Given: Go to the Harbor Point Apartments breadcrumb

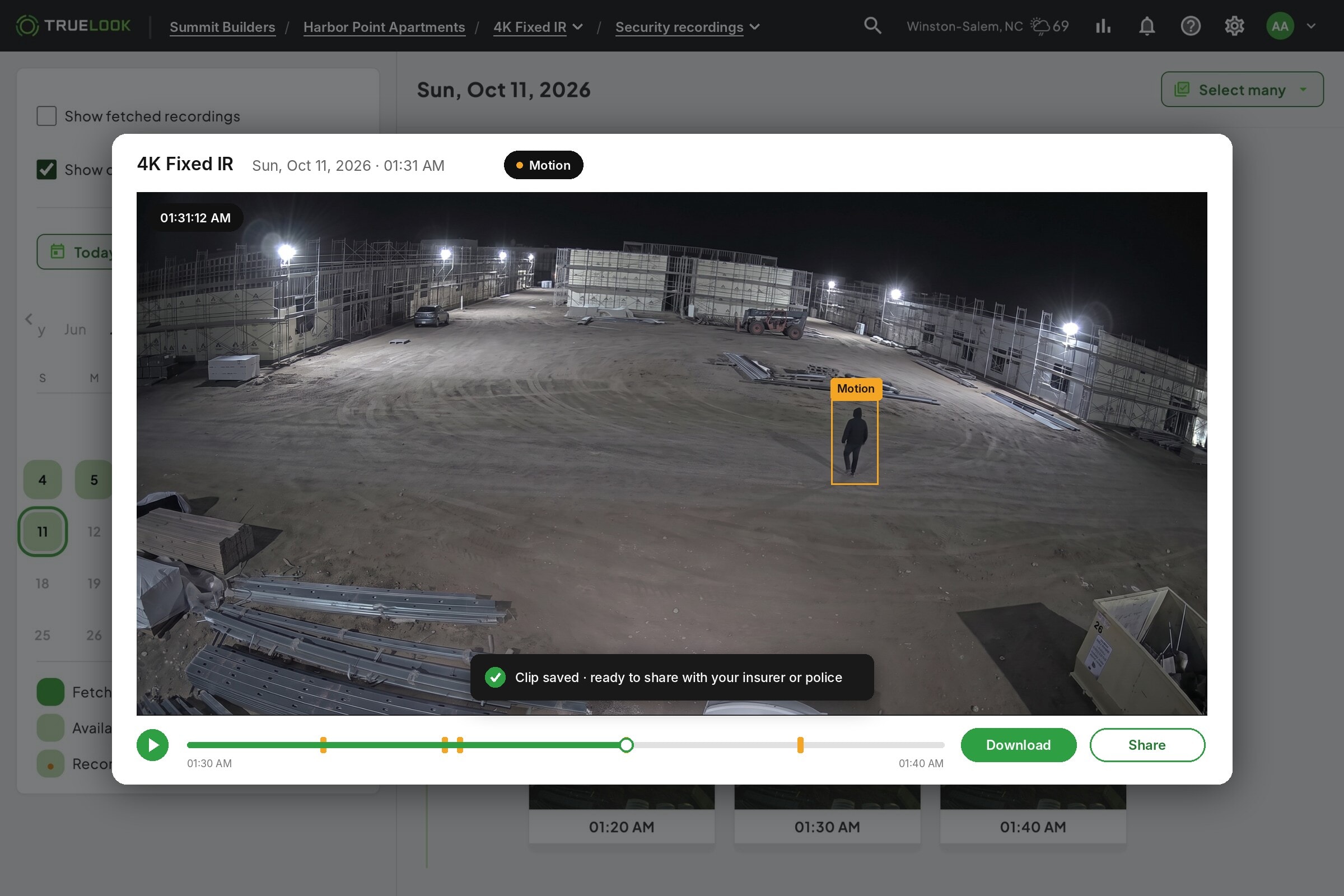Looking at the screenshot, I should (384, 27).
